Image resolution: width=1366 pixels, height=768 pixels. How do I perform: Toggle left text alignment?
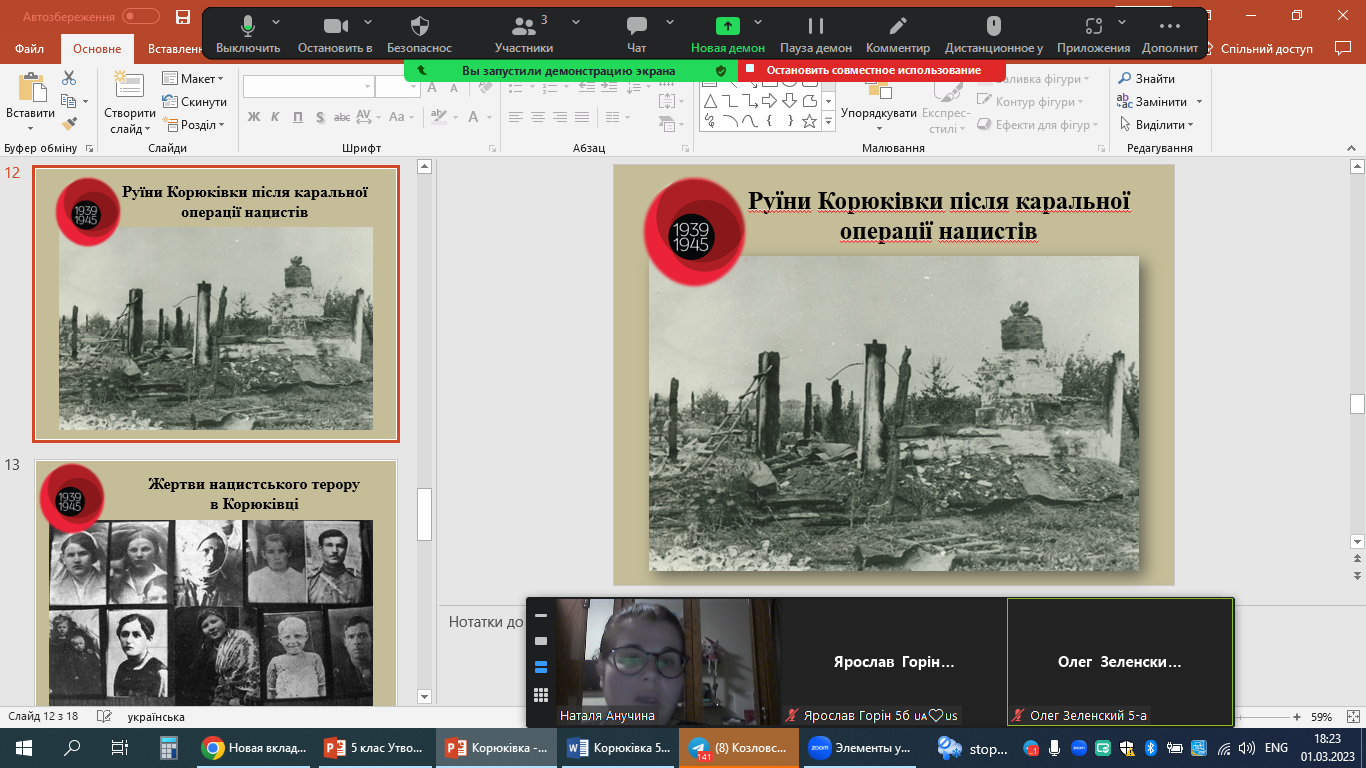click(515, 117)
